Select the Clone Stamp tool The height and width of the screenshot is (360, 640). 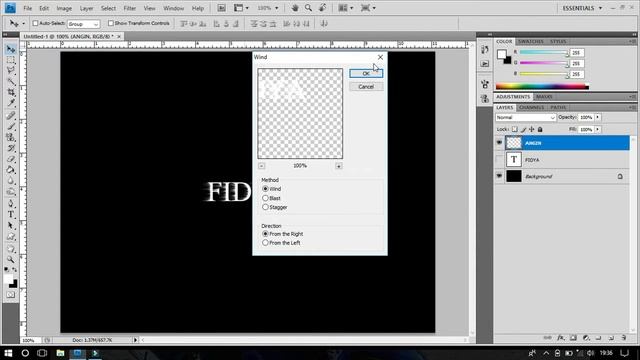11,138
